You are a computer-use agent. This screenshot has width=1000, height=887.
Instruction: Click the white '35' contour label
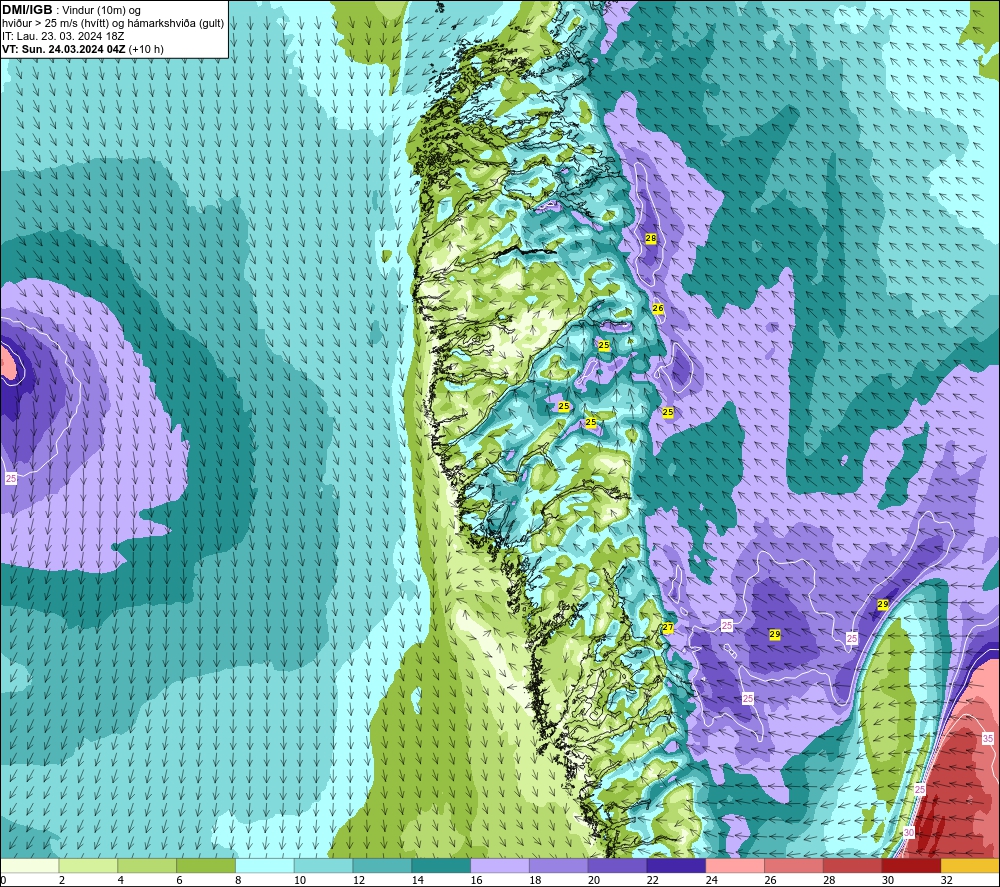click(987, 738)
